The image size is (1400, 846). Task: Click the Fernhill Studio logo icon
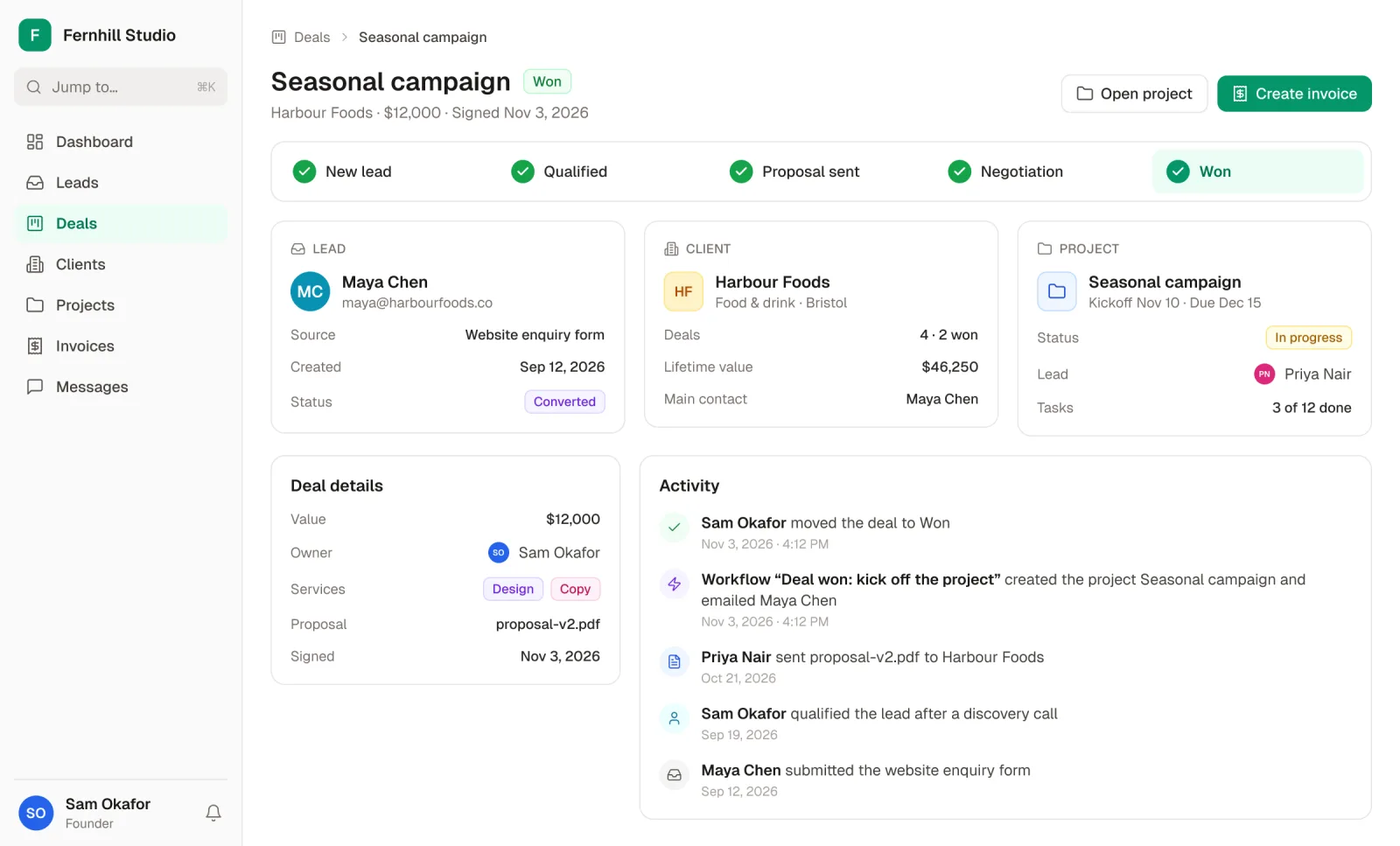coord(35,35)
